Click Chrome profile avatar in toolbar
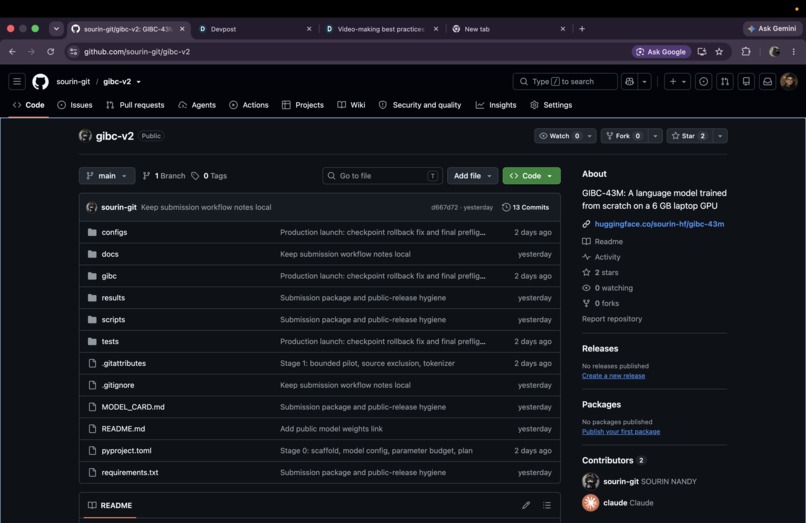 tap(774, 51)
